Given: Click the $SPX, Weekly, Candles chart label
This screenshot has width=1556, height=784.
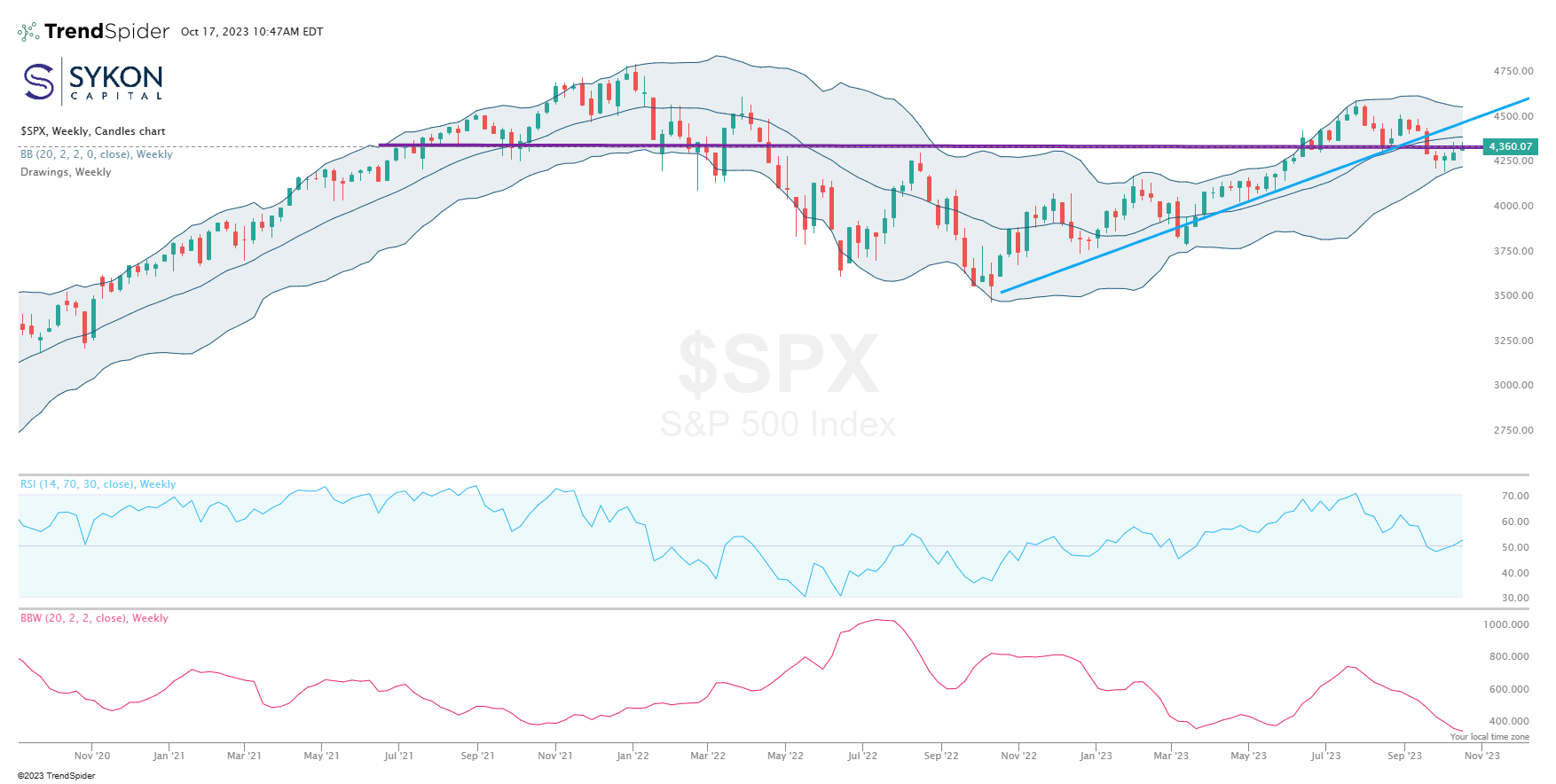Looking at the screenshot, I should coord(93,131).
